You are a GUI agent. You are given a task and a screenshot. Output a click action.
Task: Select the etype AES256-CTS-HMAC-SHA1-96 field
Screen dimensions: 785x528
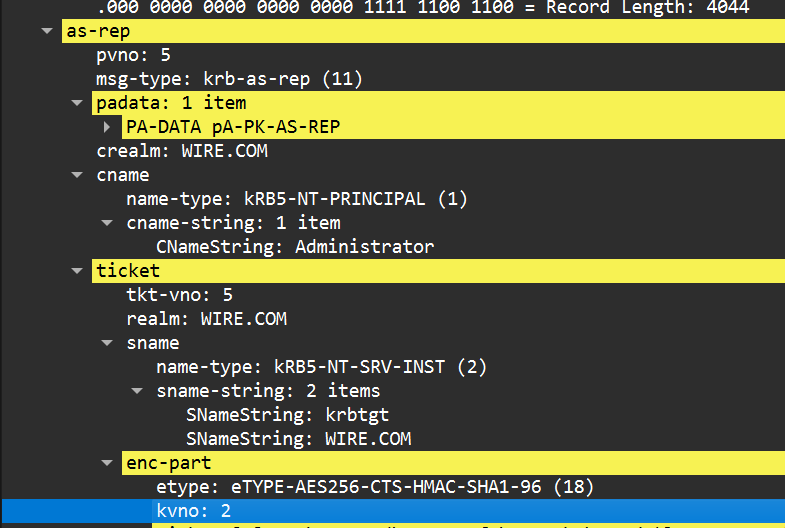click(x=375, y=487)
